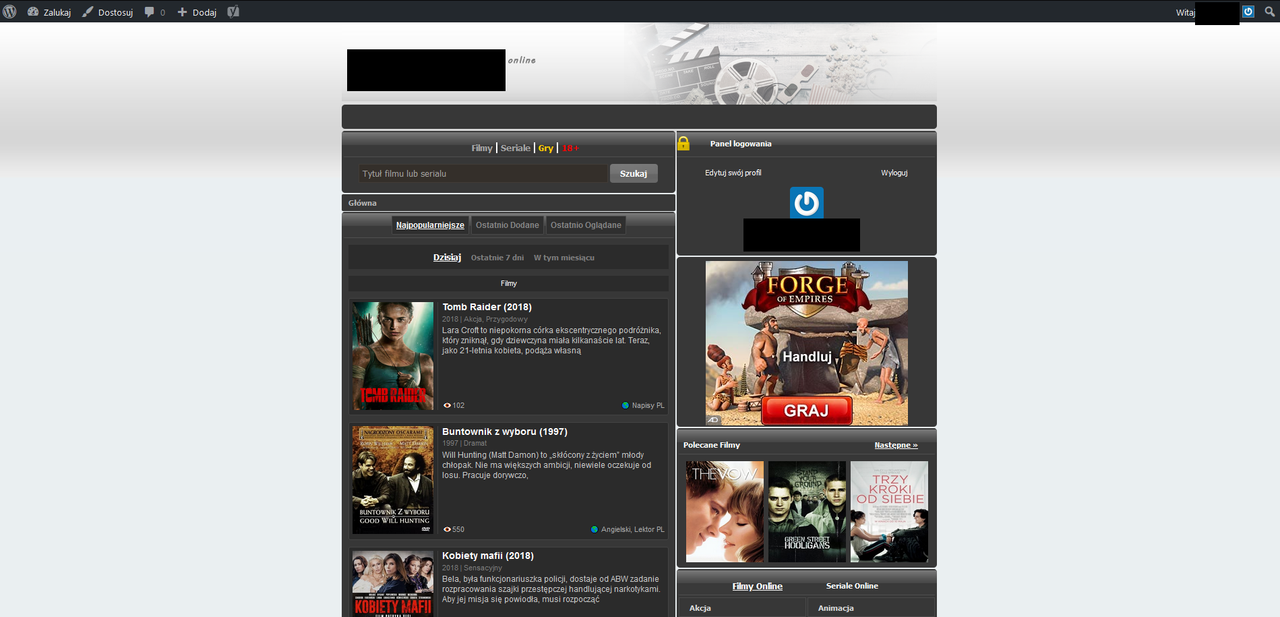Viewport: 1280px width, 617px height.
Task: Show Ostatnie 7 dni period
Action: click(497, 257)
